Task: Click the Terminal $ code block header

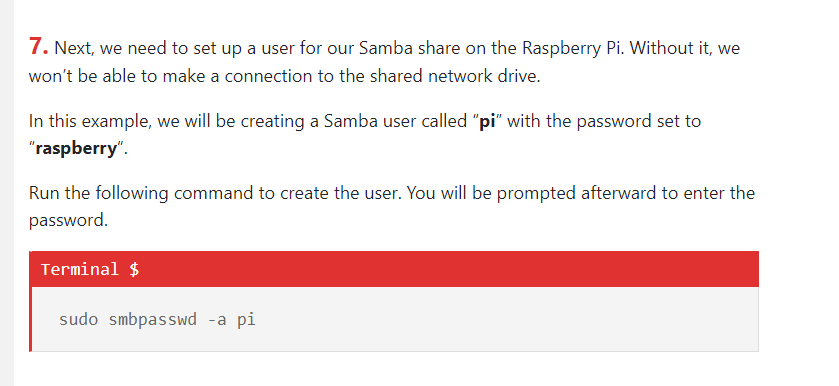Action: [394, 269]
